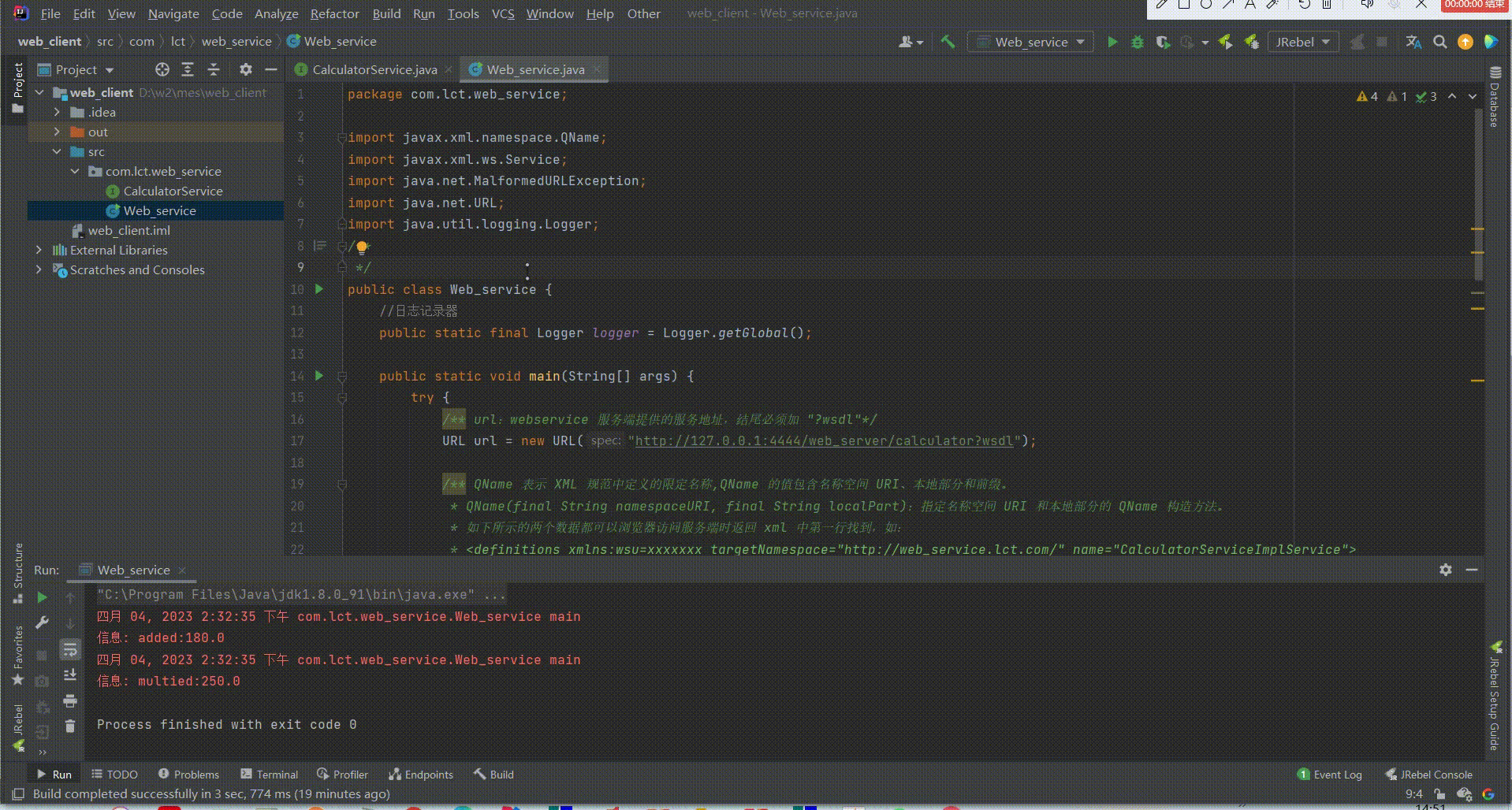This screenshot has width=1512, height=810.
Task: Debug with JRebel rocket-bug icon
Action: point(1251,42)
